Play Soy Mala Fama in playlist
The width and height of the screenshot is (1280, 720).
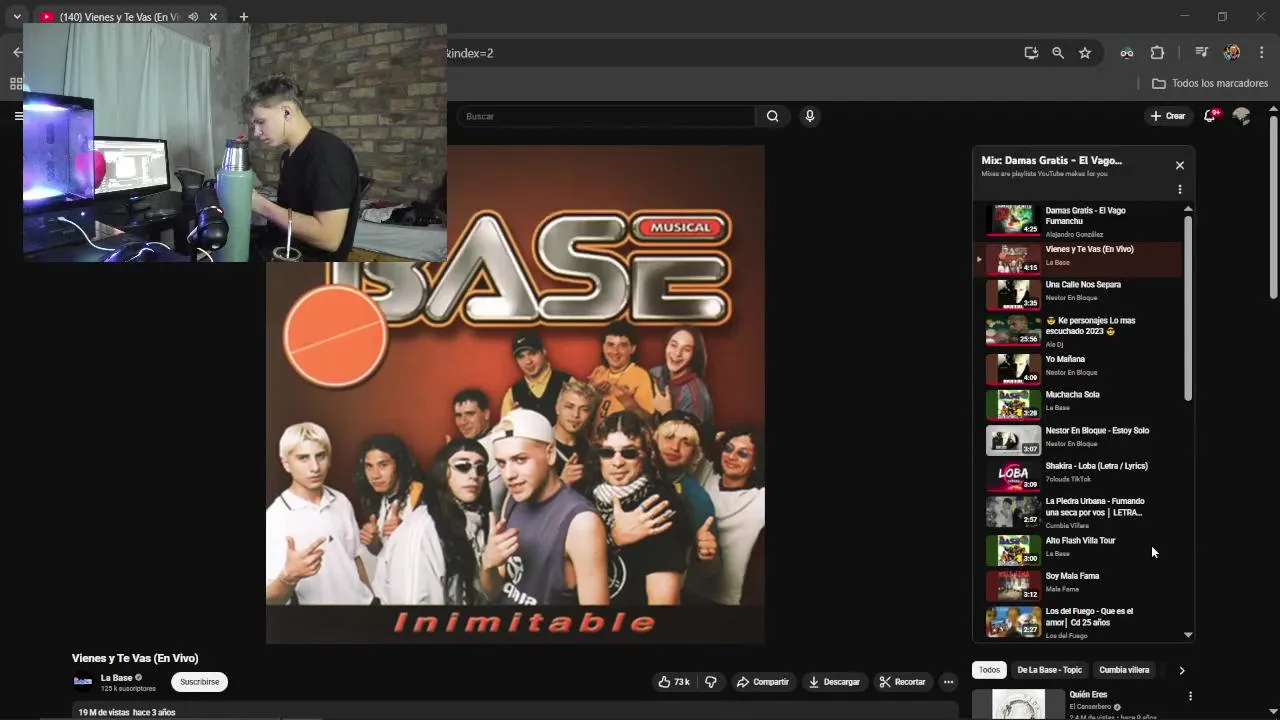pyautogui.click(x=1079, y=585)
